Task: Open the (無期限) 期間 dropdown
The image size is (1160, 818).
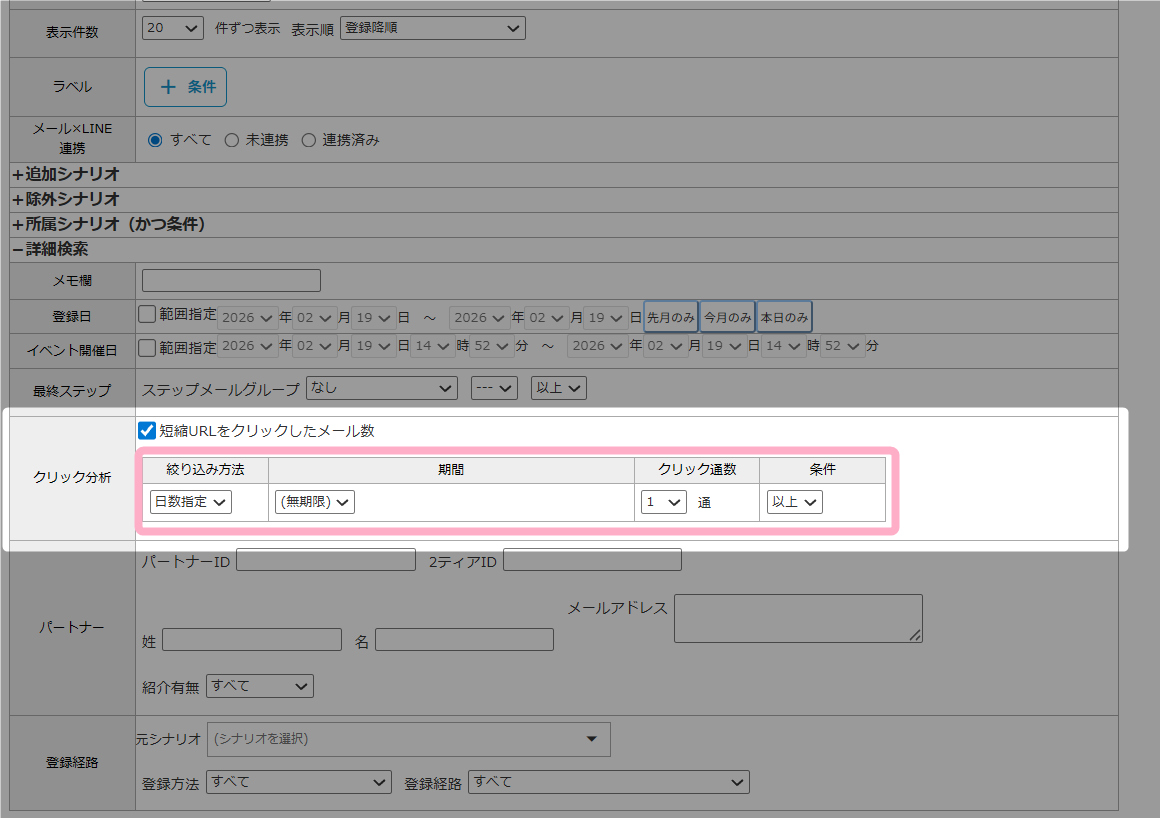Action: point(315,502)
